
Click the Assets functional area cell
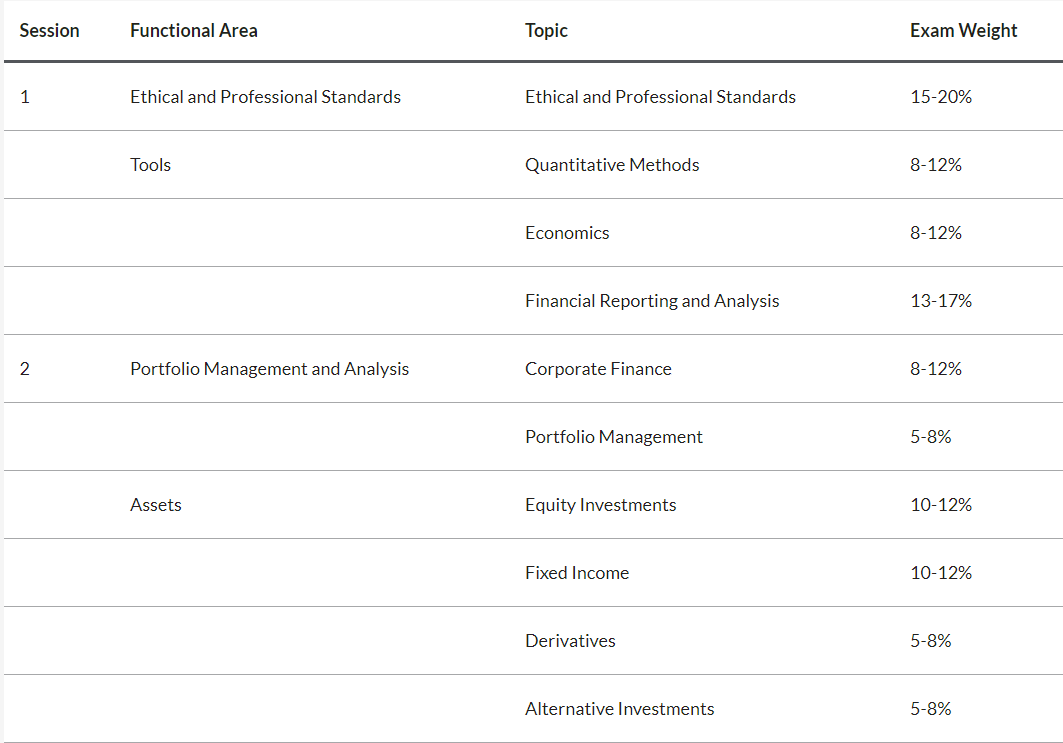point(156,505)
